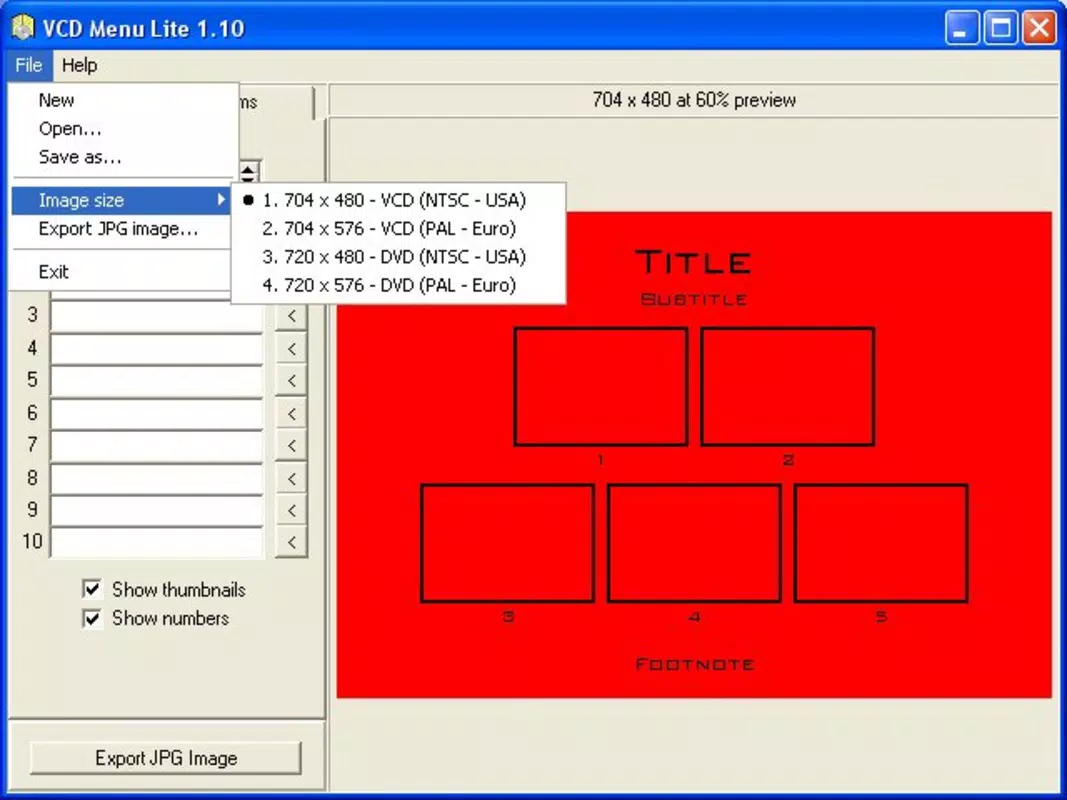The width and height of the screenshot is (1067, 800).
Task: Click the text field for item 5
Action: click(x=157, y=380)
